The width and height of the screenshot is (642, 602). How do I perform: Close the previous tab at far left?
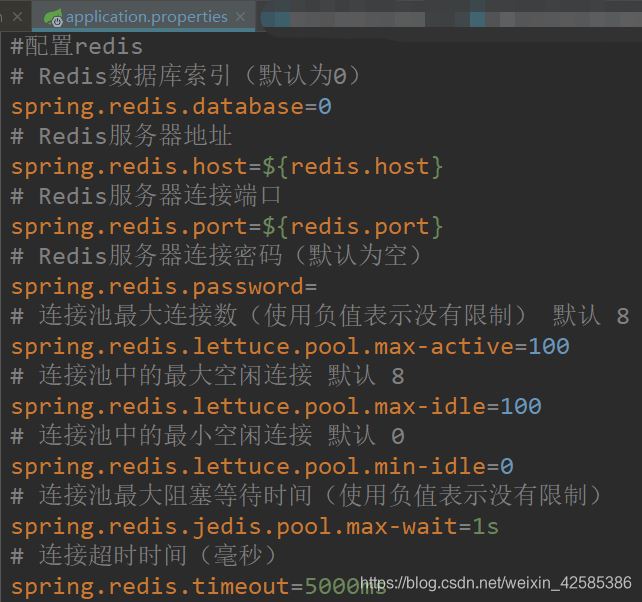pyautogui.click(x=16, y=17)
